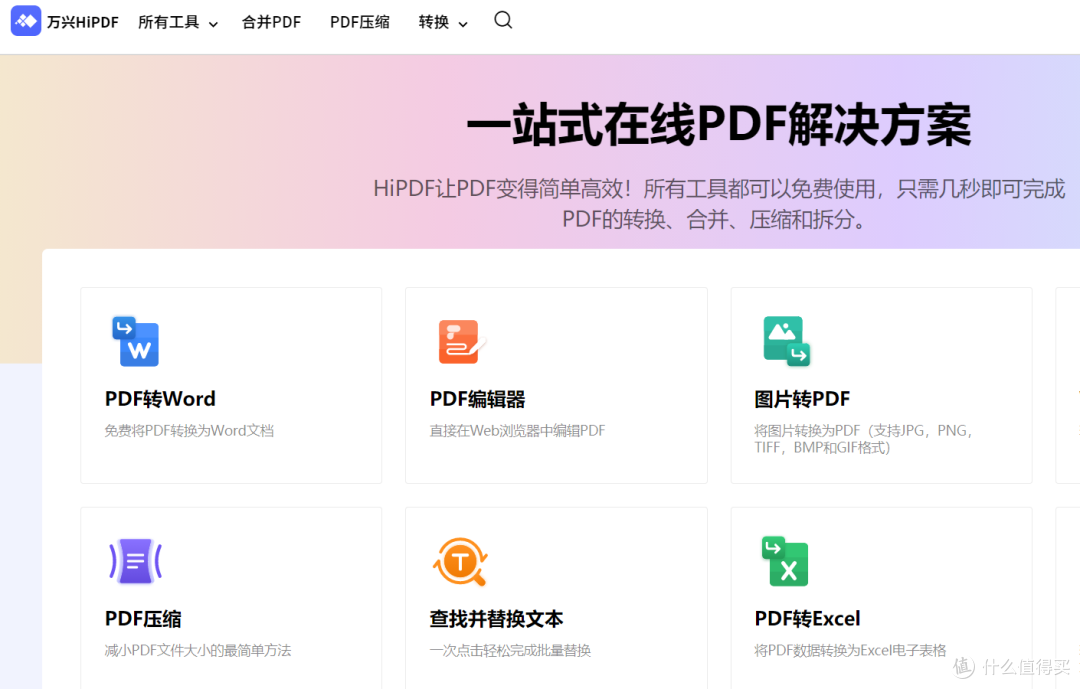1080x689 pixels.
Task: Click text 一次点击轻松完成批量替换
Action: 510,650
